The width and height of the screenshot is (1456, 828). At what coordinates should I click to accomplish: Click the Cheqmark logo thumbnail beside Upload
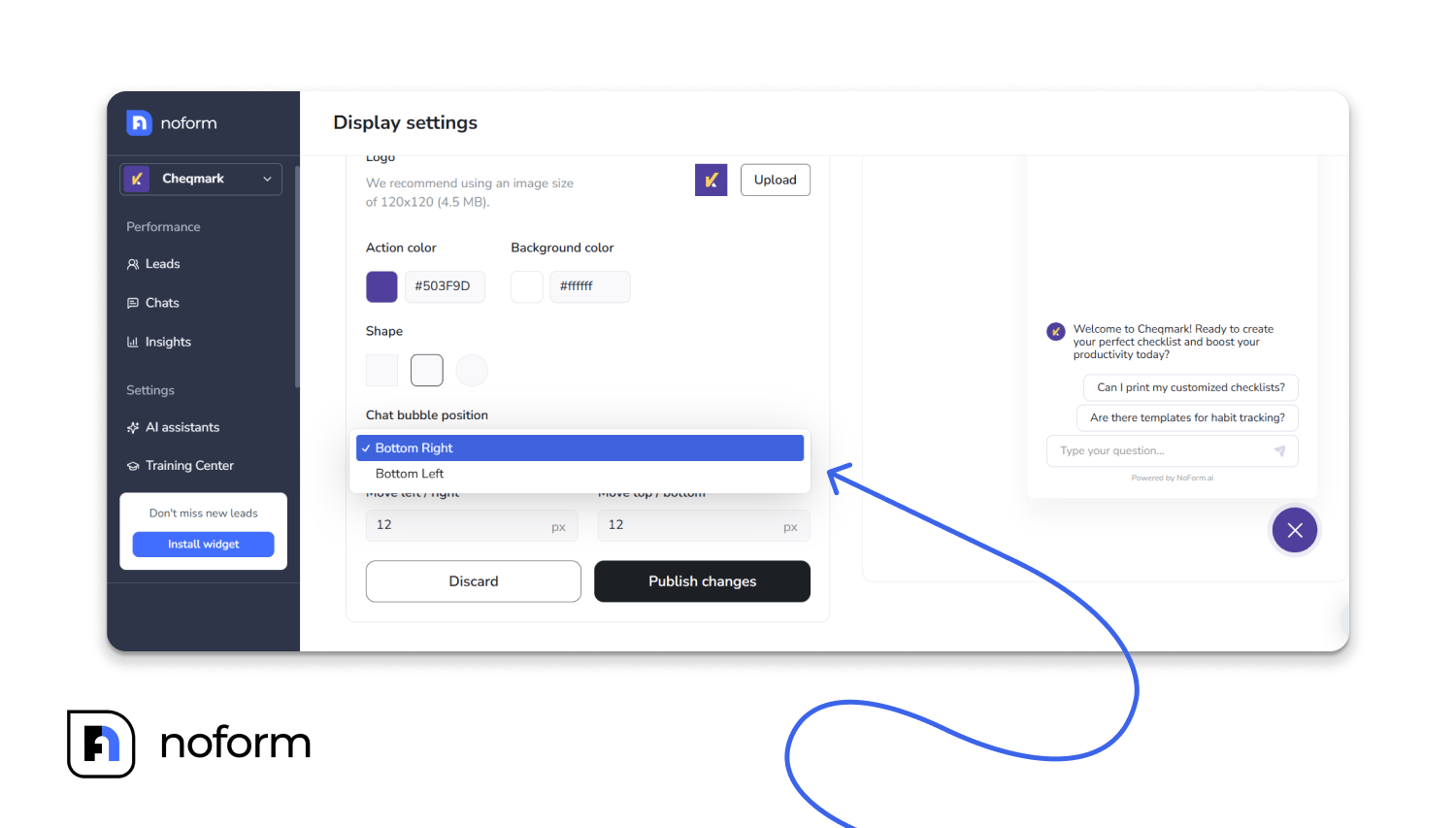click(711, 180)
